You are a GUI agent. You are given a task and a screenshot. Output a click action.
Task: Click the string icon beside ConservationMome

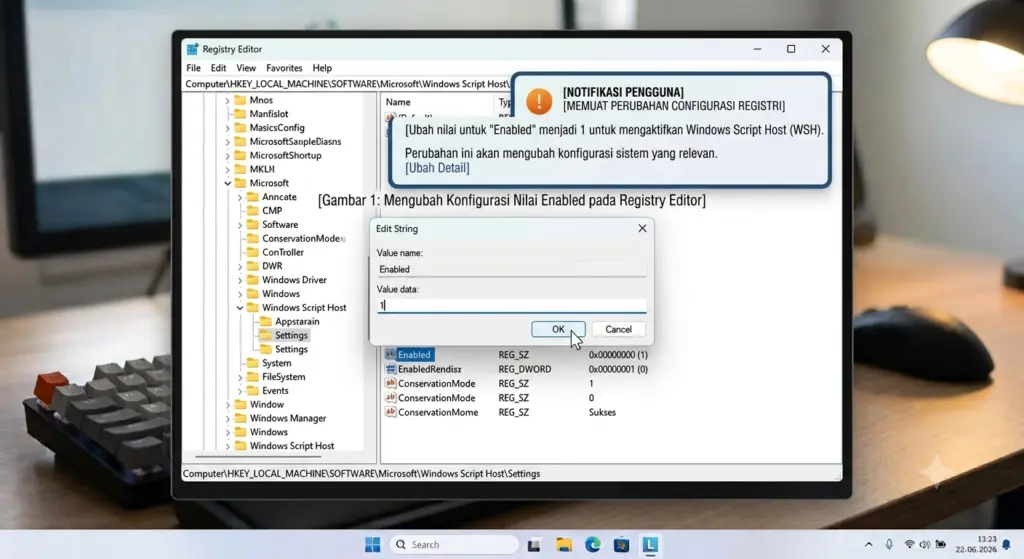391,412
